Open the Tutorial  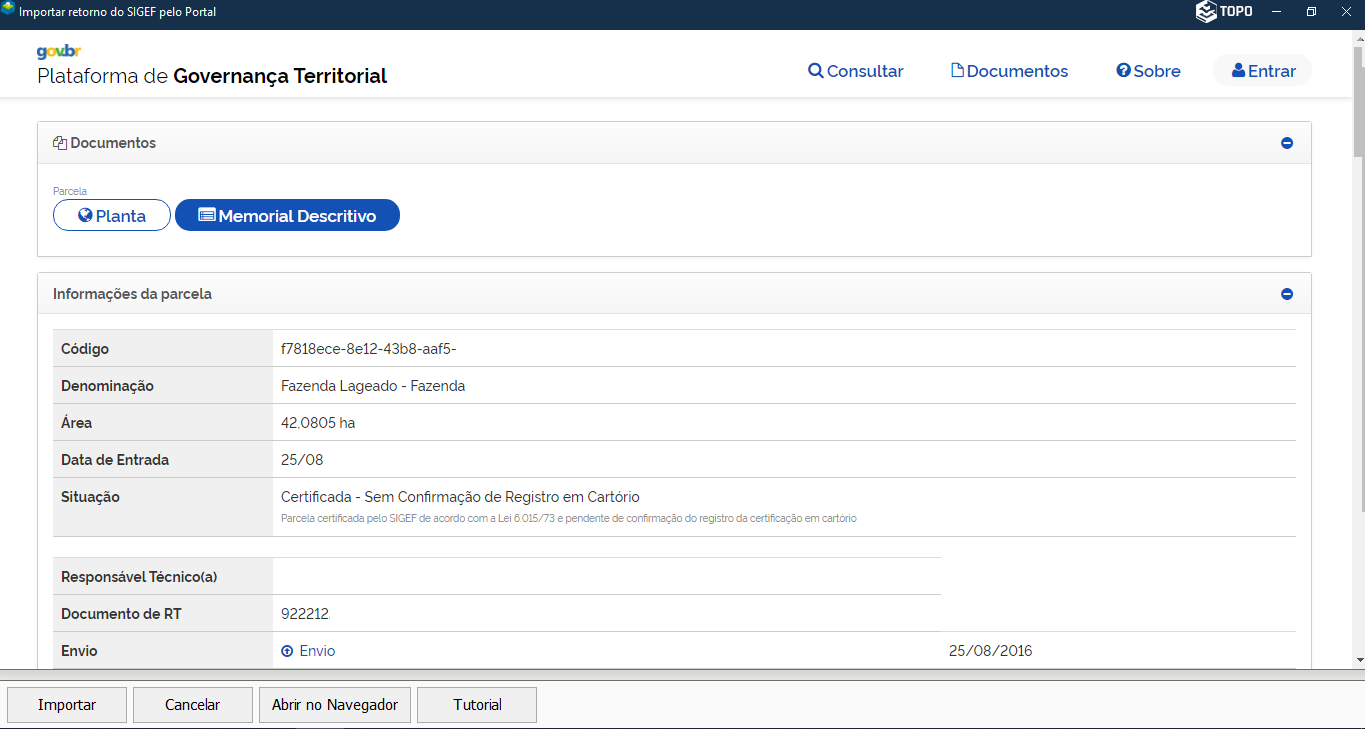coord(477,705)
